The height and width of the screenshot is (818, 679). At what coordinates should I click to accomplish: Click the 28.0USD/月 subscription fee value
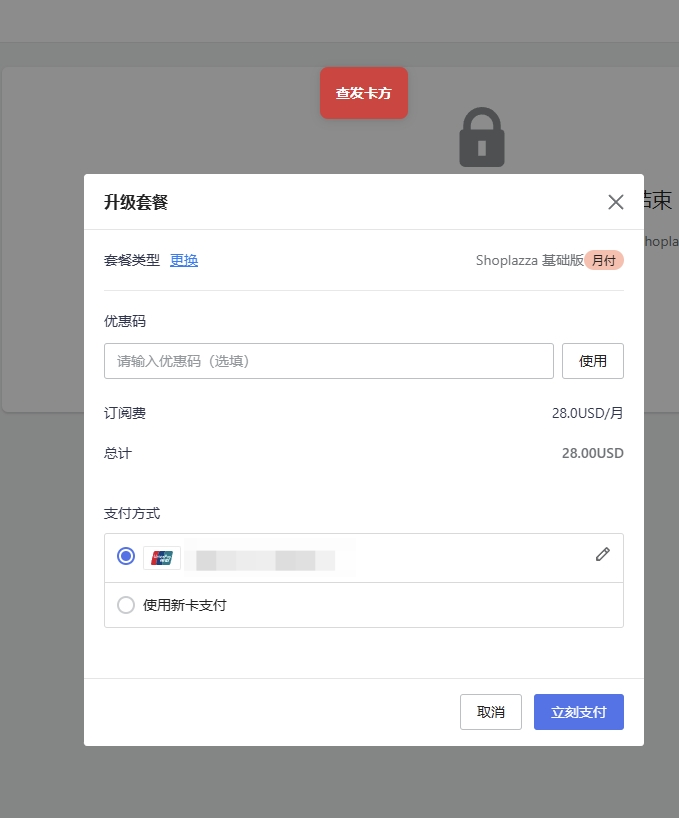coord(587,413)
